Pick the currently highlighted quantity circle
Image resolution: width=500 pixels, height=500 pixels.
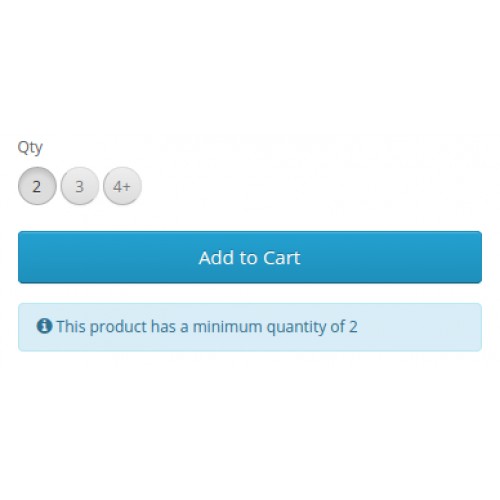pyautogui.click(x=37, y=186)
